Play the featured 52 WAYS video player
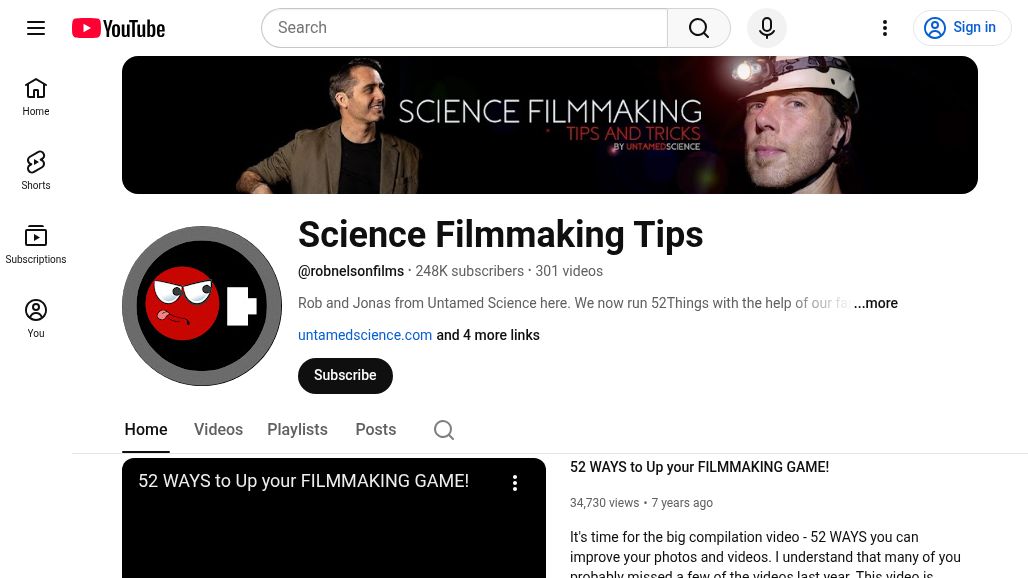This screenshot has height=578, width=1028. point(334,518)
